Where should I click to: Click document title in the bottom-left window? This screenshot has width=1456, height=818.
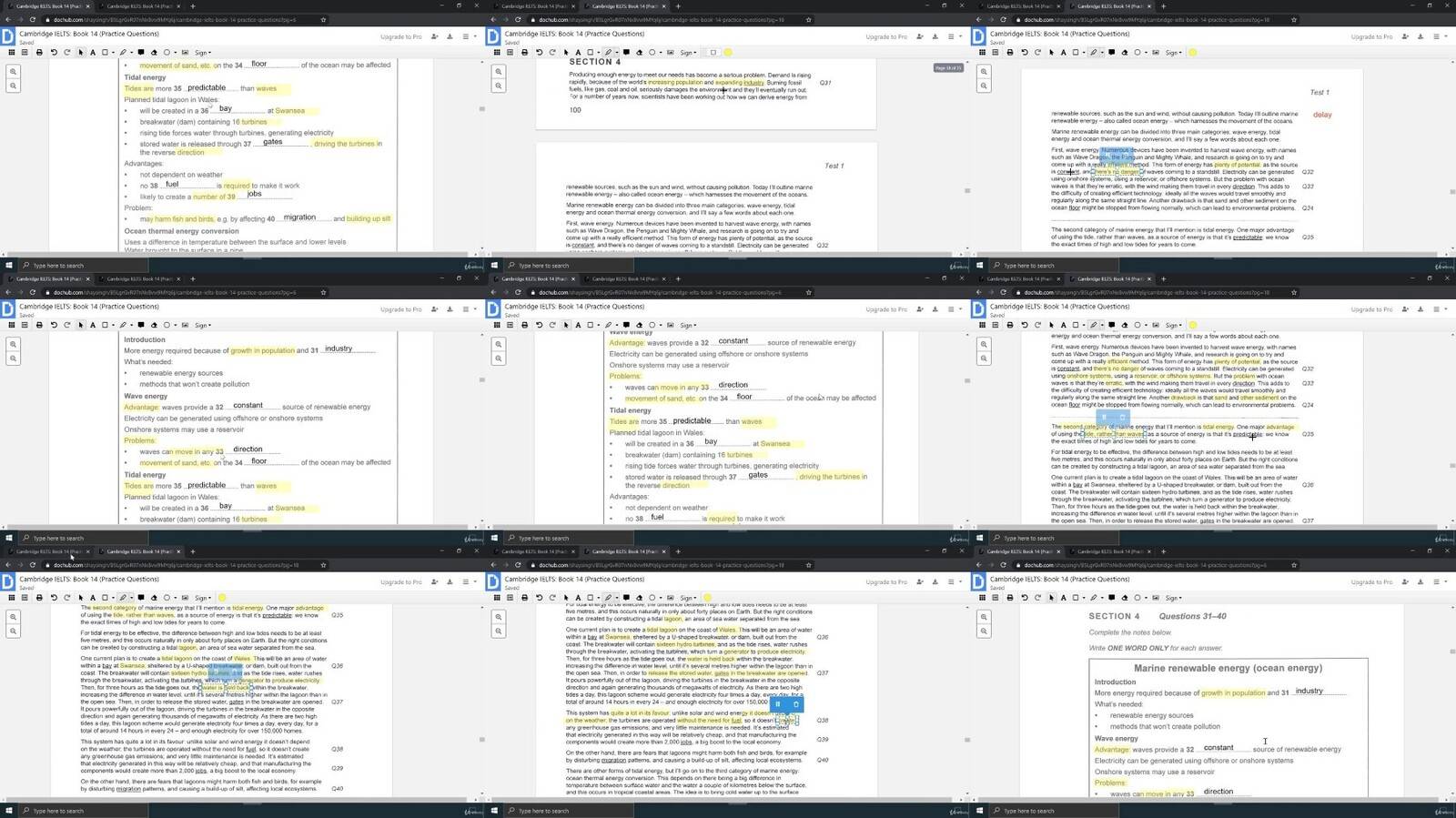89,579
